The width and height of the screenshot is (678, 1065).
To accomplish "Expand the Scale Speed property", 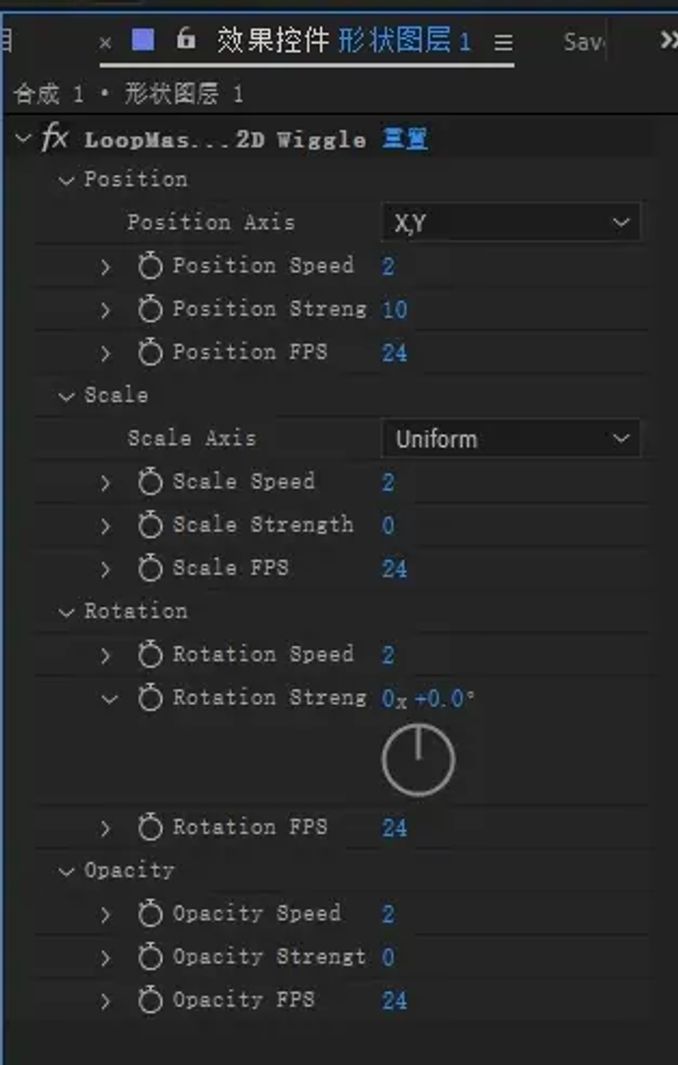I will coord(106,483).
